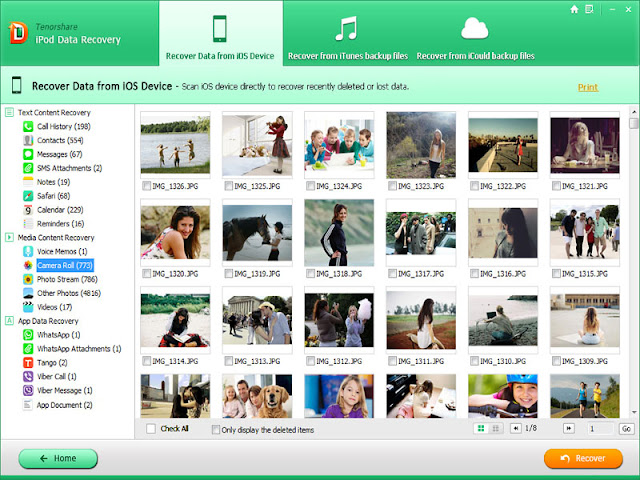
Task: Open Recover Data from iOS Device tab
Action: (x=220, y=33)
